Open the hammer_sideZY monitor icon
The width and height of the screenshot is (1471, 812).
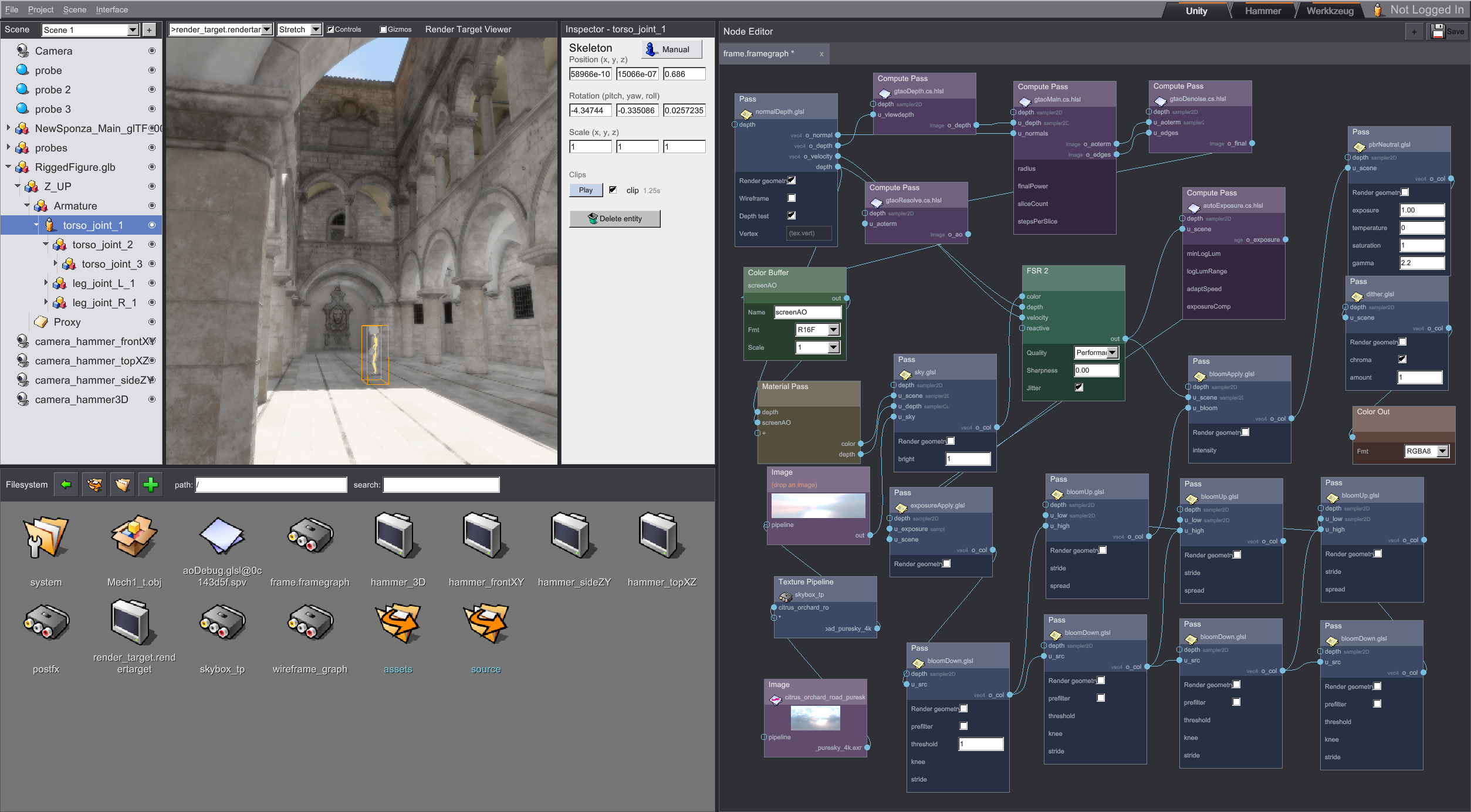click(574, 535)
